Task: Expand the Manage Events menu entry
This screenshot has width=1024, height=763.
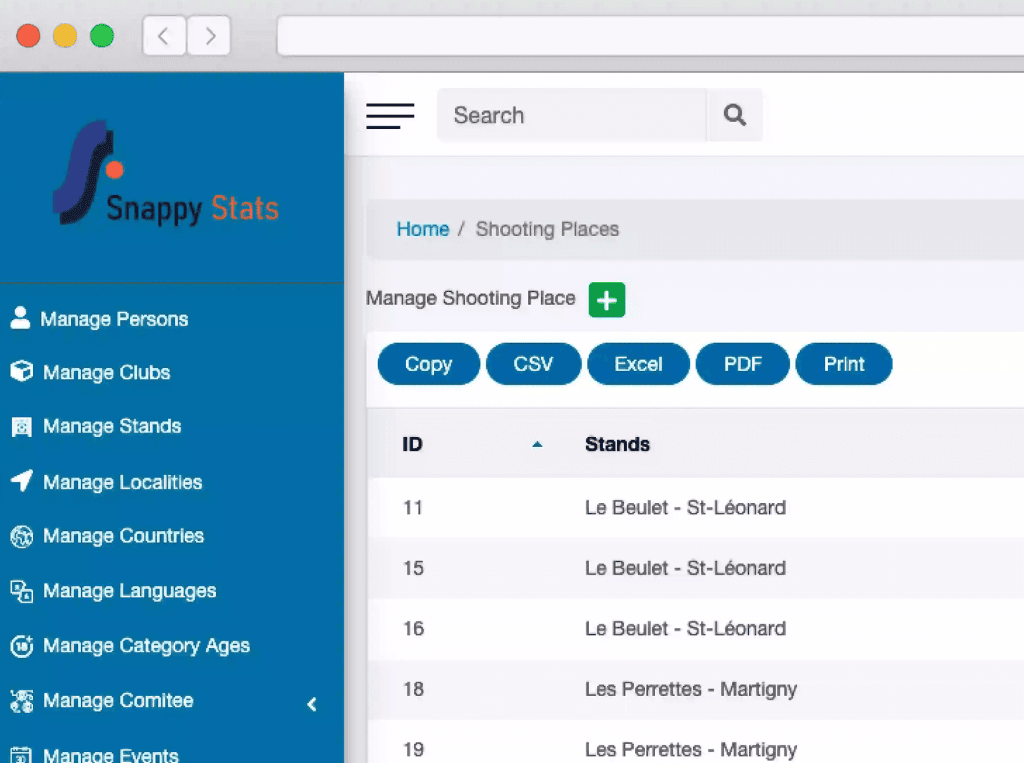Action: point(110,754)
